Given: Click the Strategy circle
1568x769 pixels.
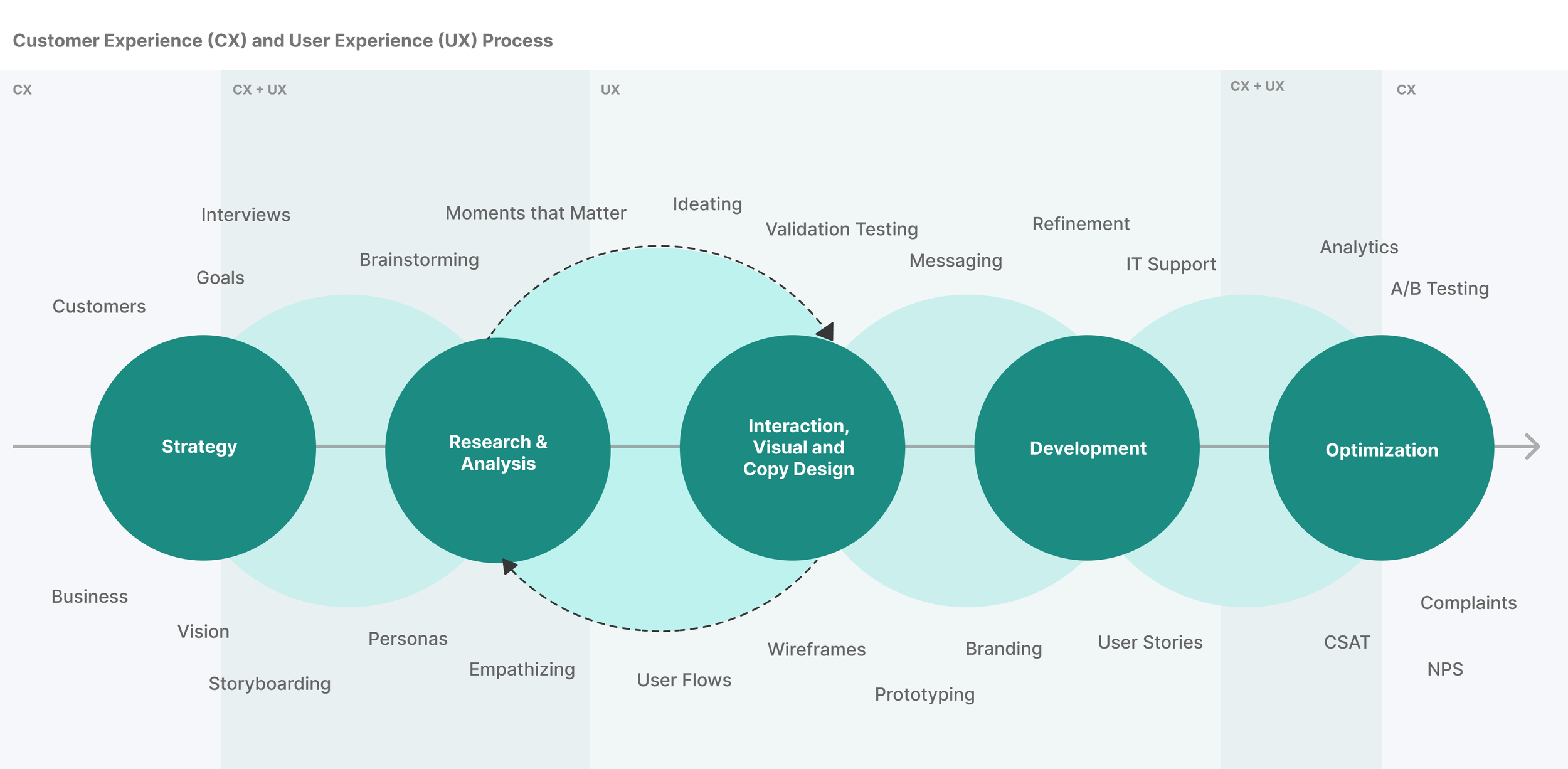Looking at the screenshot, I should (x=203, y=447).
